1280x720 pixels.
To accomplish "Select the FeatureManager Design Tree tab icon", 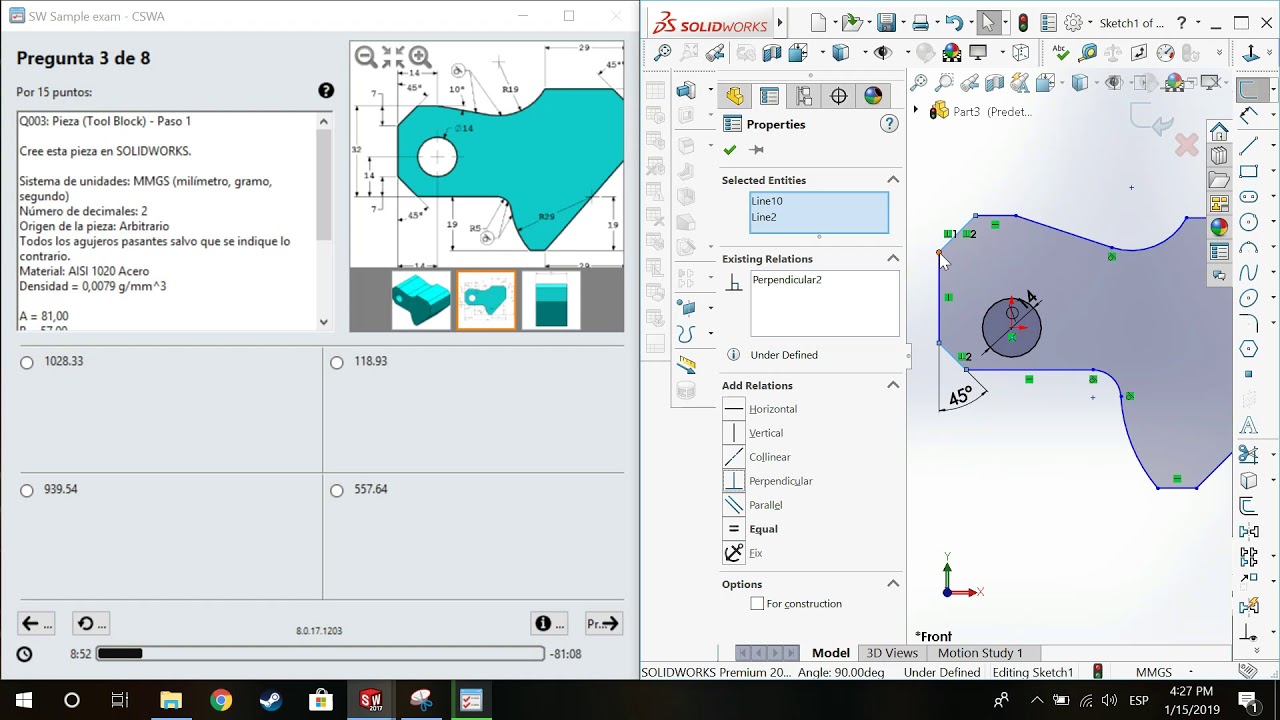I will point(735,96).
